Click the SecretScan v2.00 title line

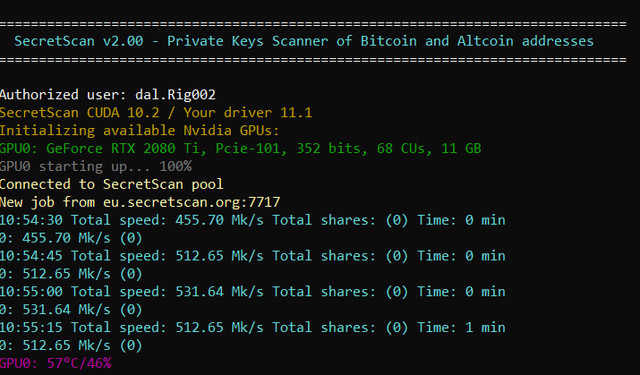tap(304, 41)
